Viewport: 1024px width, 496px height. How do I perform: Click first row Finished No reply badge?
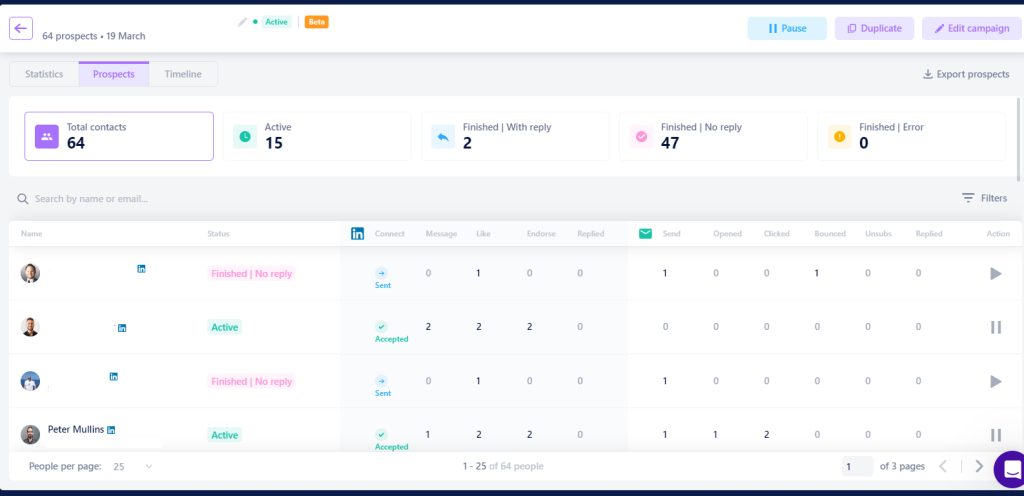(251, 273)
